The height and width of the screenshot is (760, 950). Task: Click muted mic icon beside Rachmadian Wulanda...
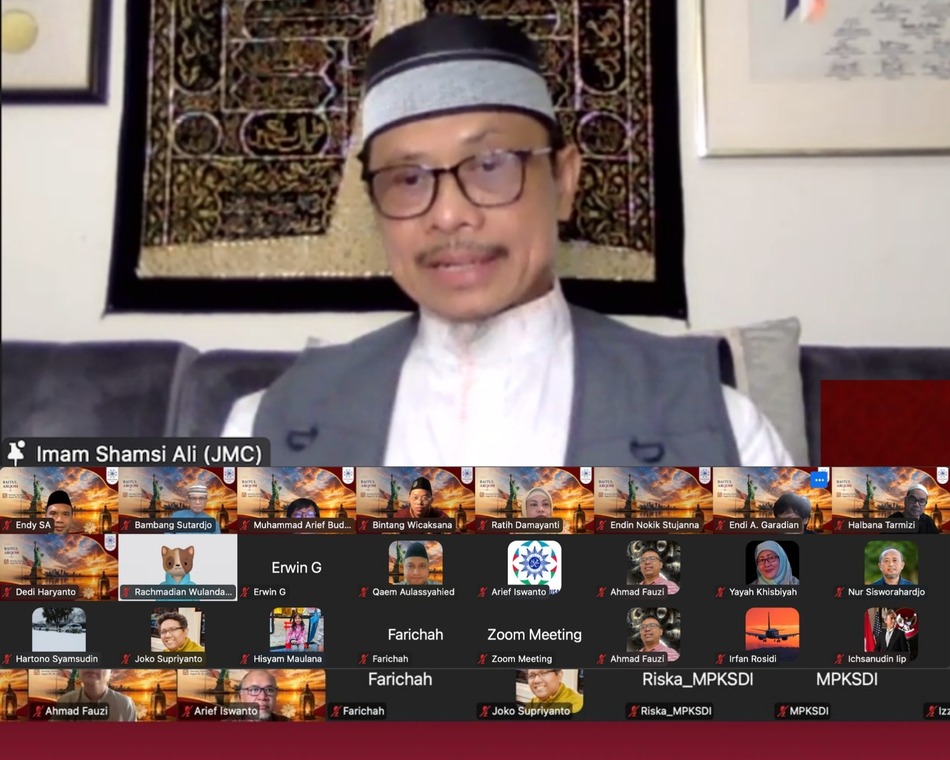(x=126, y=592)
